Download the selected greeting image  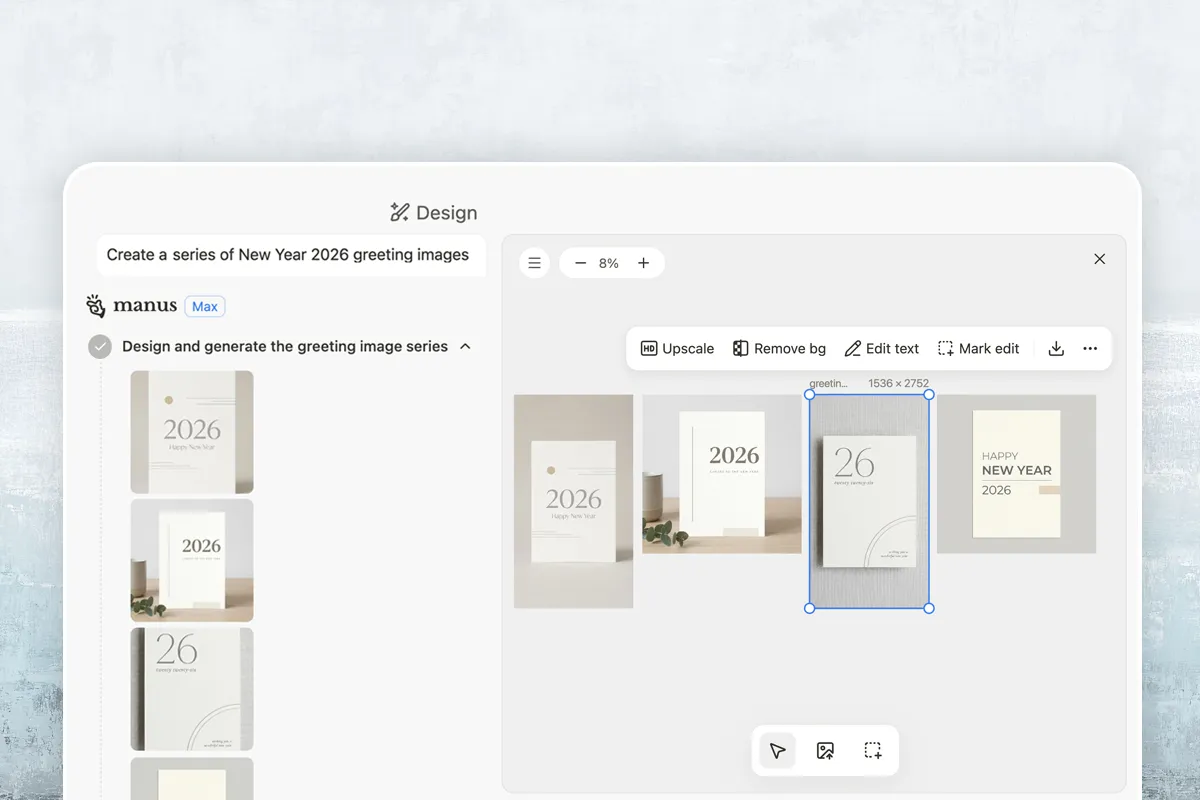pos(1056,349)
